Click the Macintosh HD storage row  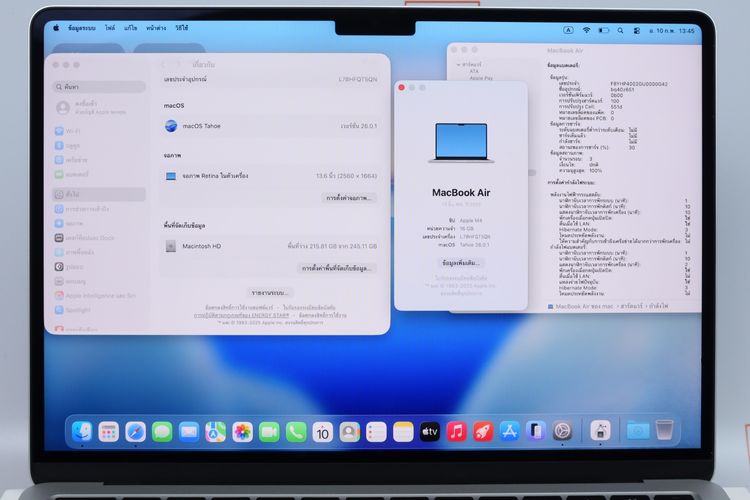(270, 246)
